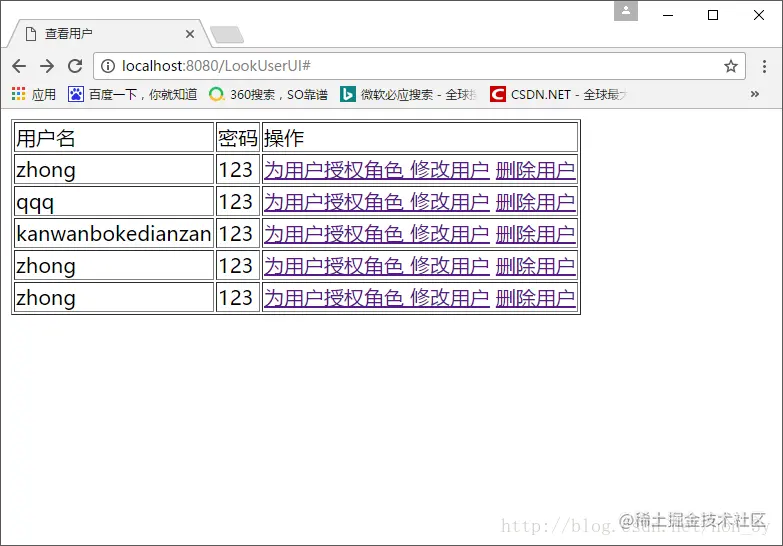The image size is (783, 546).
Task: Close the 查看用户 tab
Action: (190, 34)
